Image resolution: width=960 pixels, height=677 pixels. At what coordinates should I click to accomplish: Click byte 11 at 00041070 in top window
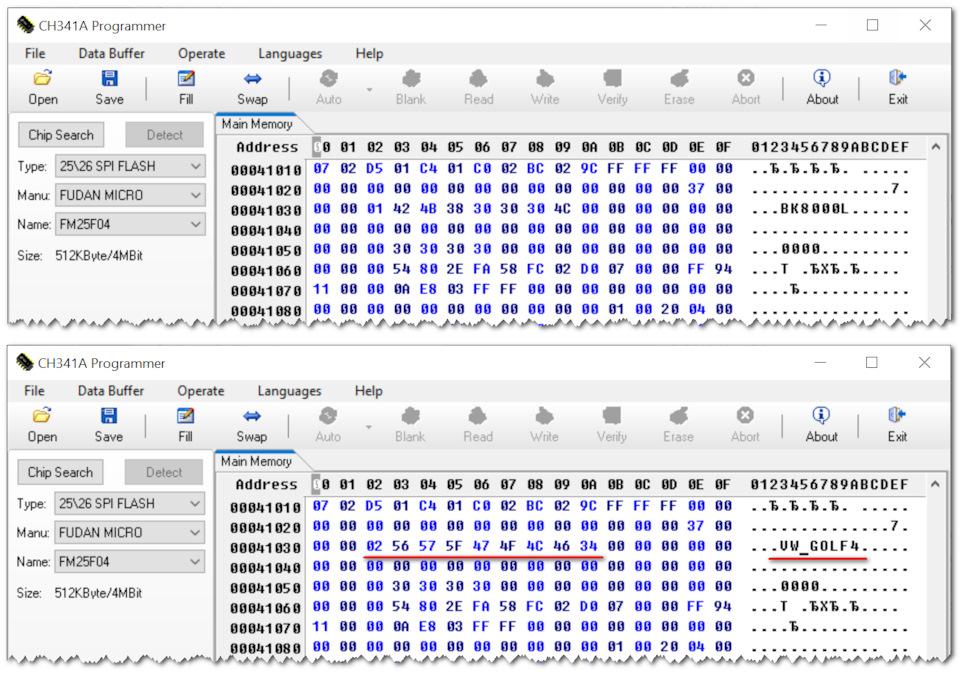pyautogui.click(x=321, y=290)
